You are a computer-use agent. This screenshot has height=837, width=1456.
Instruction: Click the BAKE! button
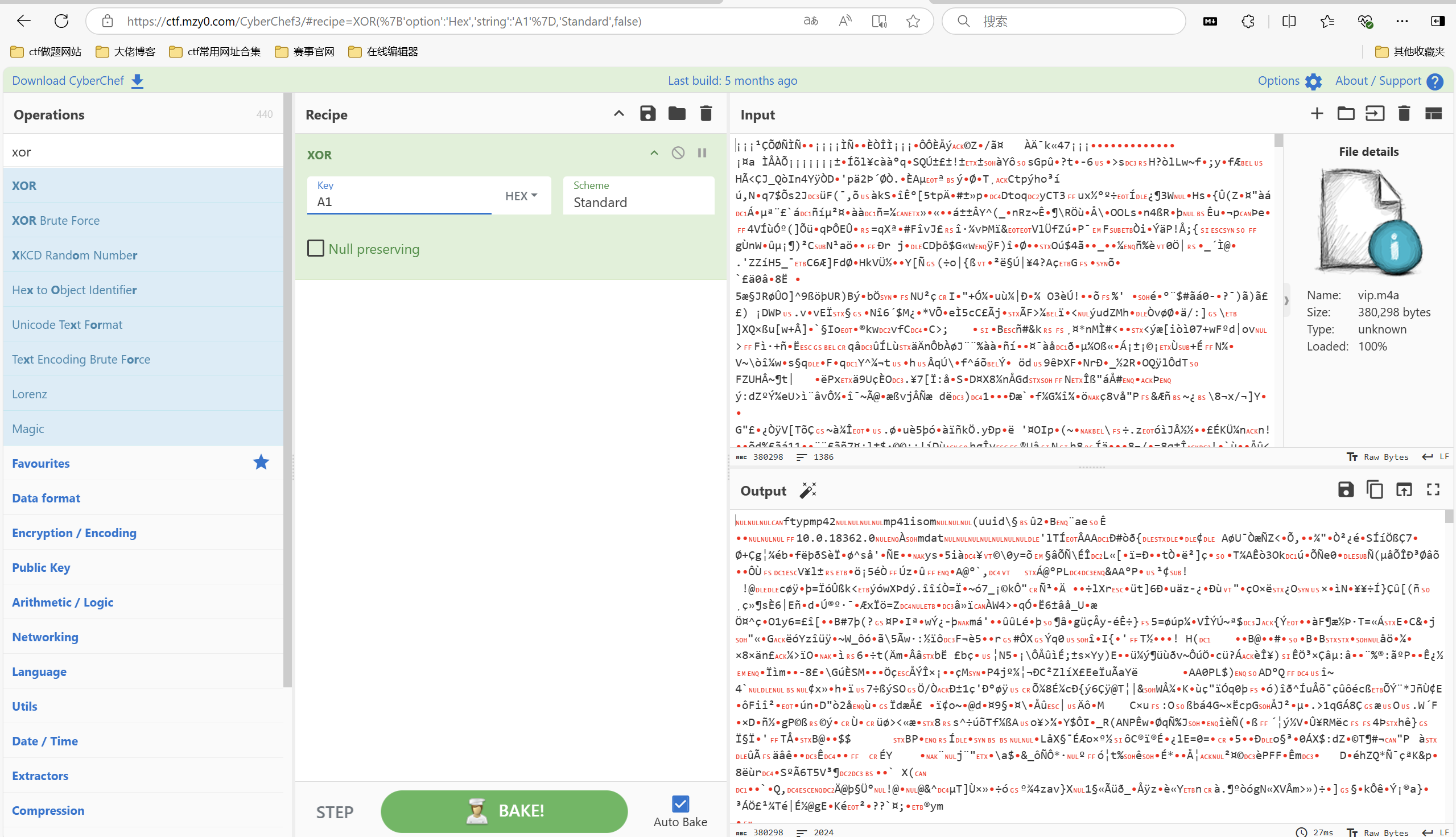tap(504, 811)
